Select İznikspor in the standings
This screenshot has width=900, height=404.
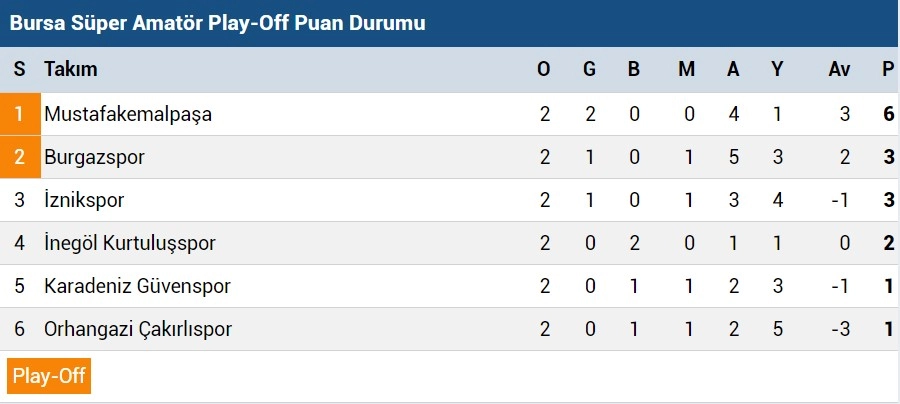[84, 200]
